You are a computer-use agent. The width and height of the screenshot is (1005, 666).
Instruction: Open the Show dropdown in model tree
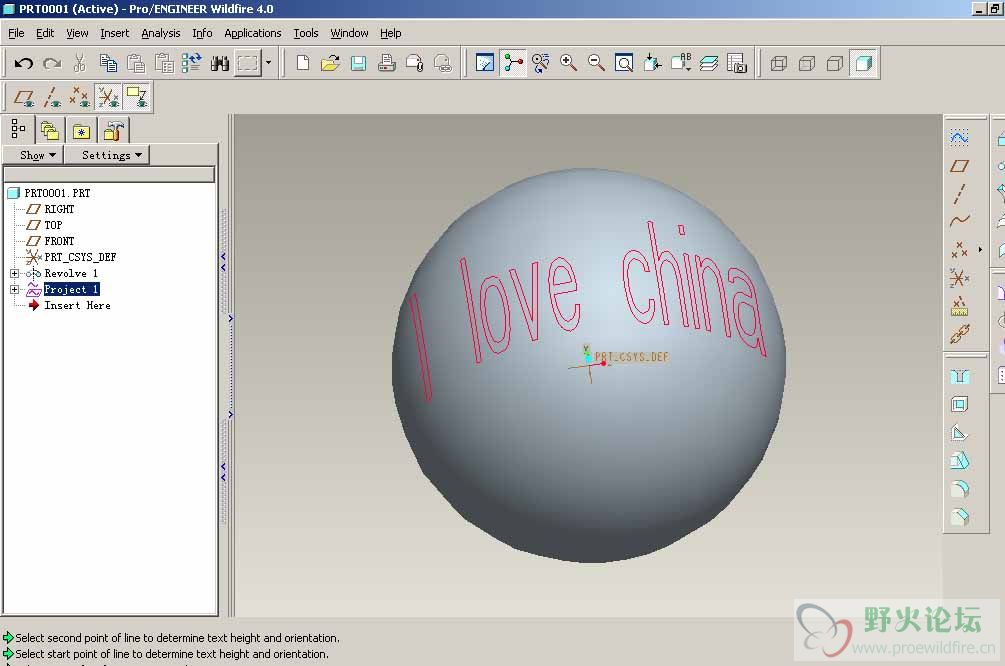(34, 155)
